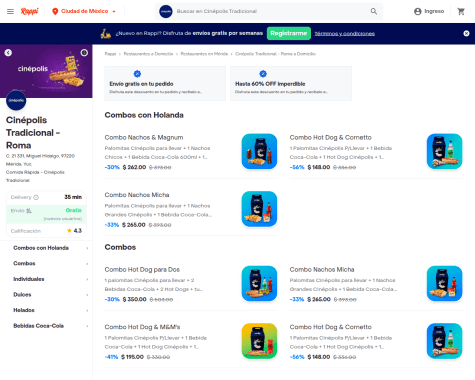The height and width of the screenshot is (380, 475).
Task: Open the shopping cart
Action: coord(461,11)
